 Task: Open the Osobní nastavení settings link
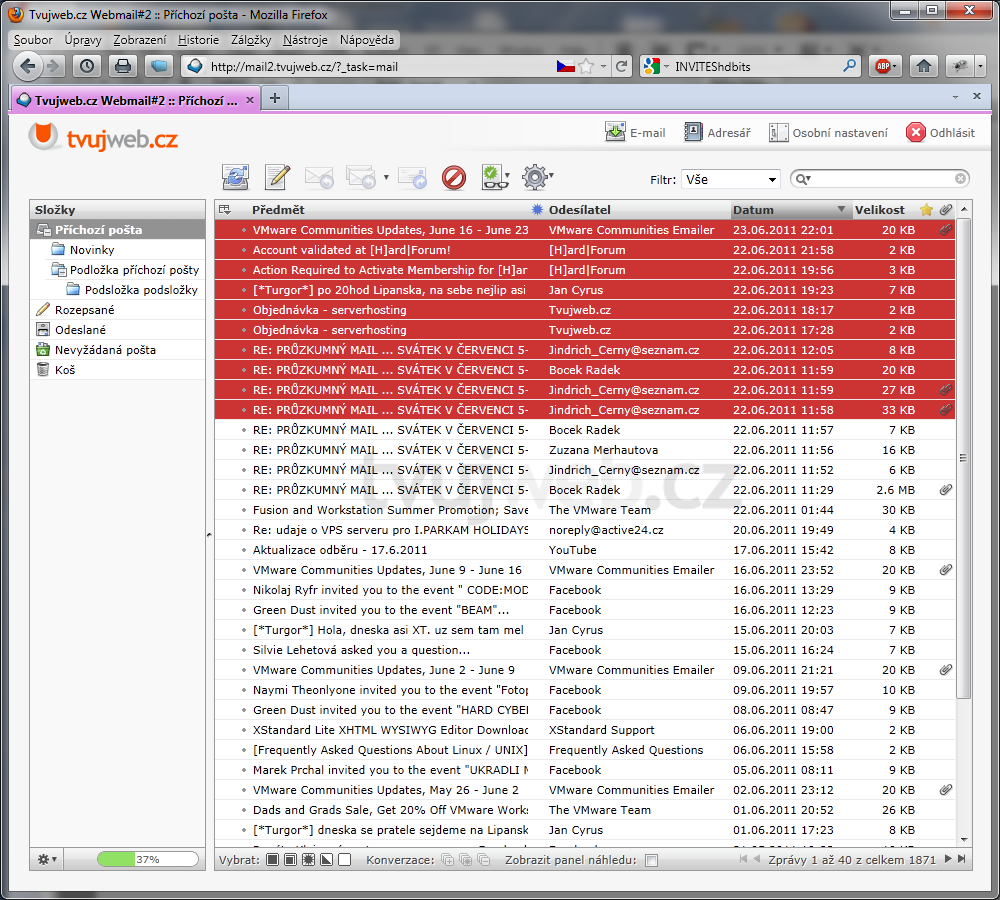[x=828, y=133]
